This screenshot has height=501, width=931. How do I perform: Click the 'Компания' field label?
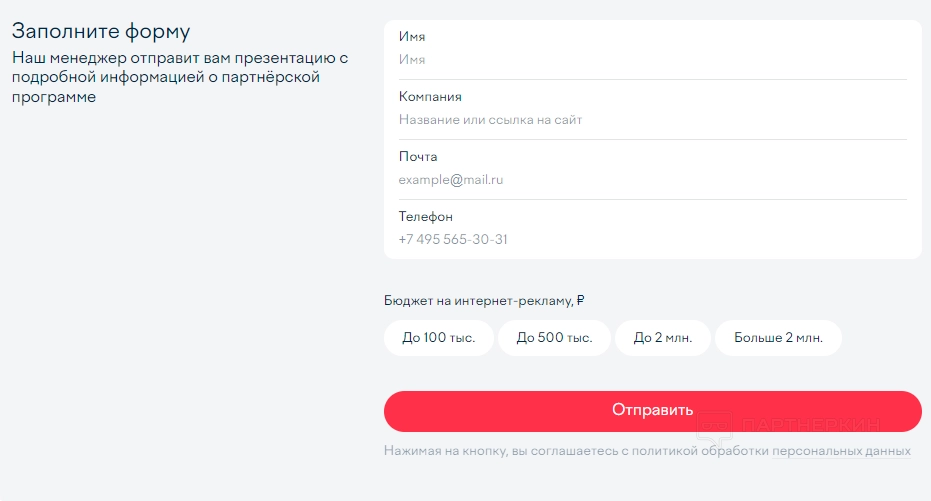430,97
